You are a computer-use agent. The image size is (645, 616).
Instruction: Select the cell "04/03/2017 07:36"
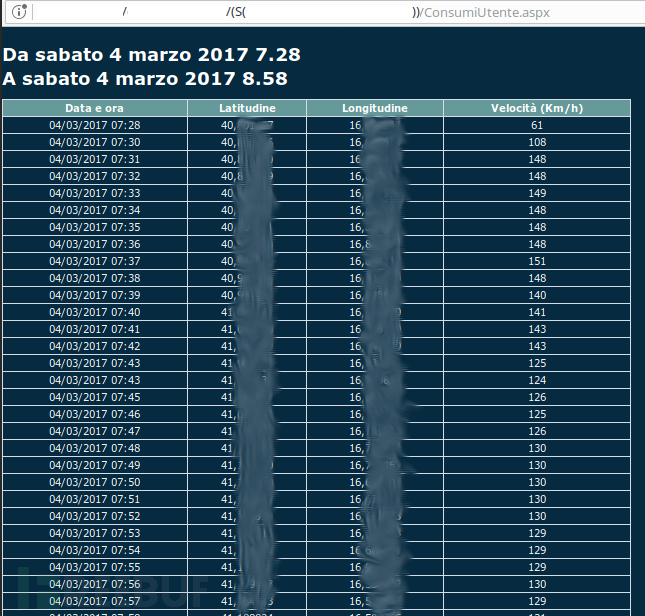[95, 244]
